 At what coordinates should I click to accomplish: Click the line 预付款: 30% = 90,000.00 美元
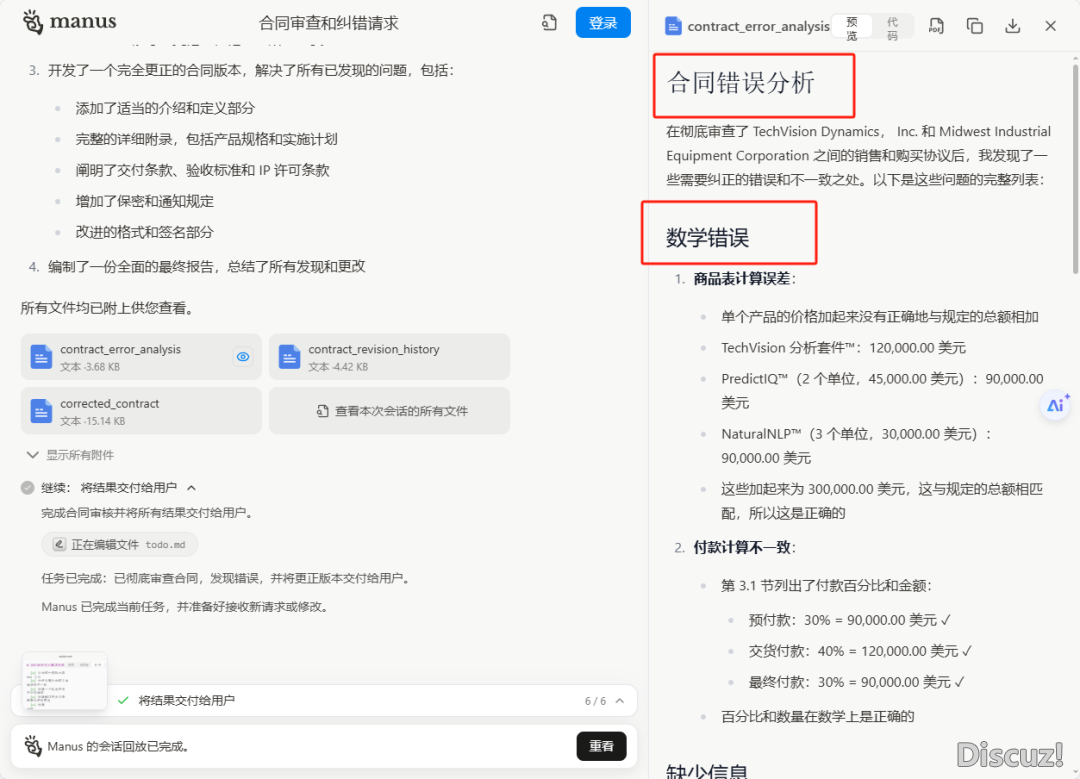tap(850, 620)
